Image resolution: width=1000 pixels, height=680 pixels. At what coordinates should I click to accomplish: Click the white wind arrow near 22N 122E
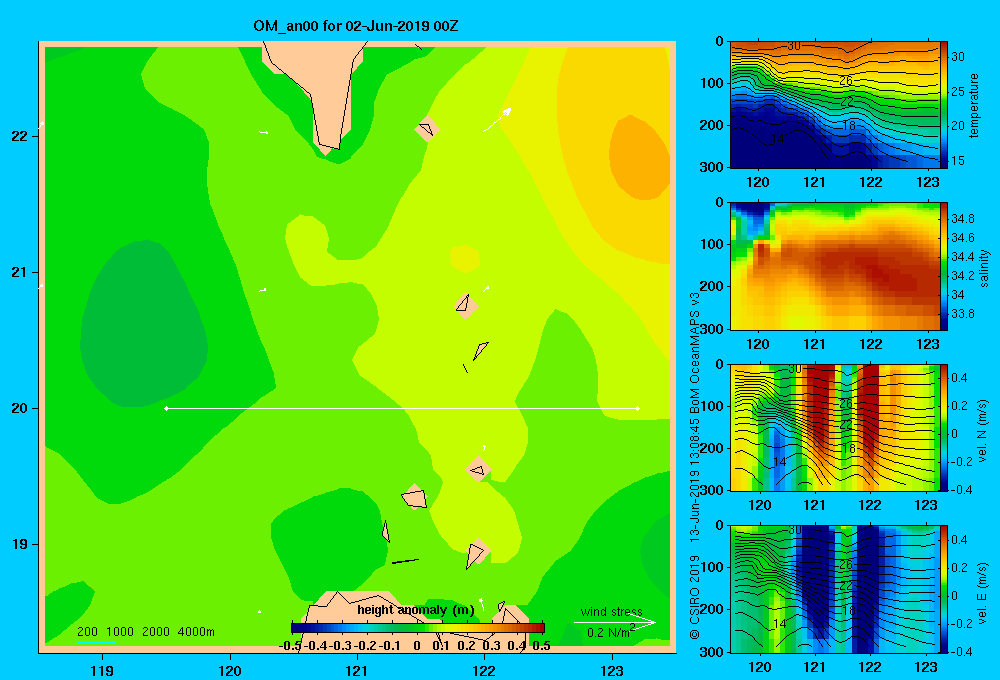coord(497,119)
